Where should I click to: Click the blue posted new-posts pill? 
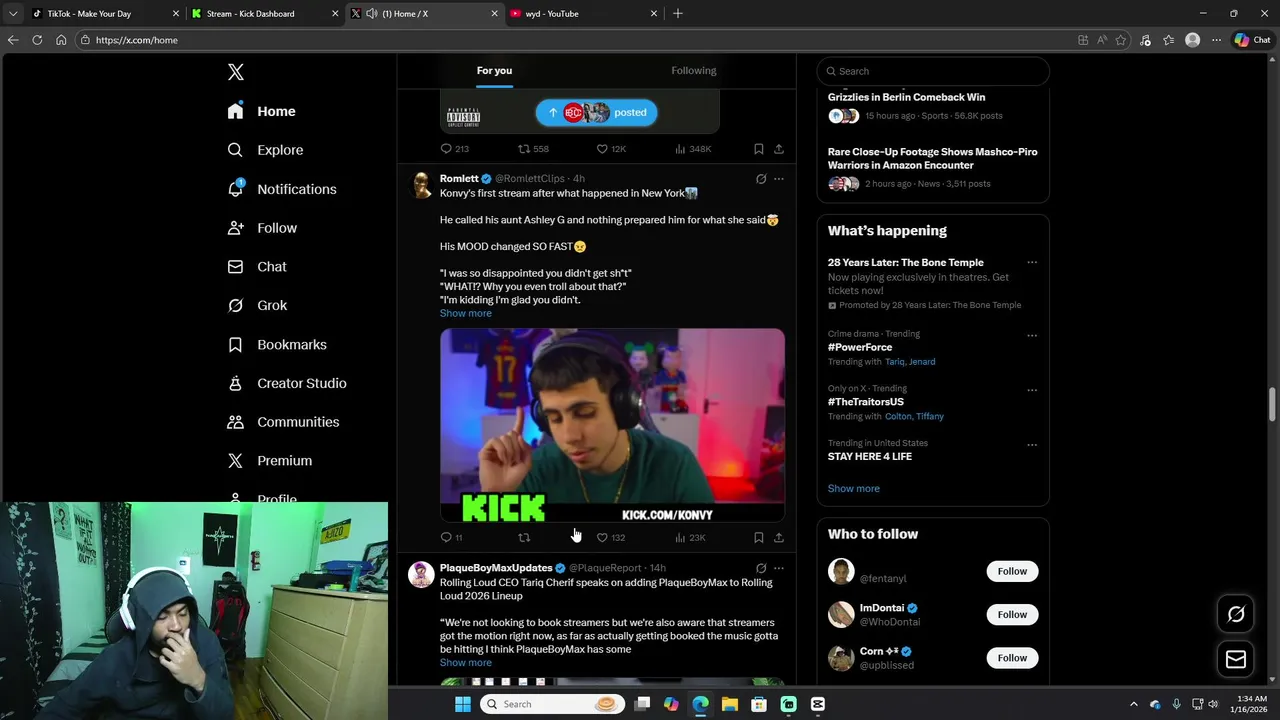pyautogui.click(x=597, y=113)
